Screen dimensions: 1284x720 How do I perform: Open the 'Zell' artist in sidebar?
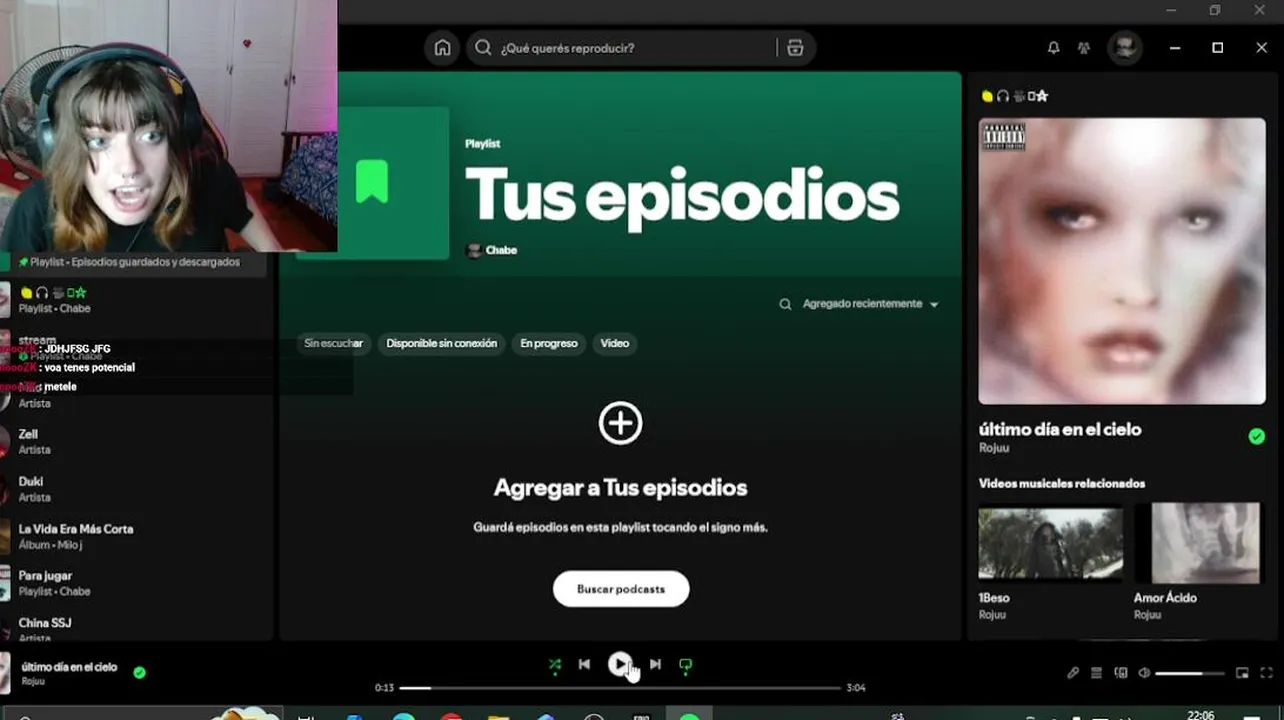[135, 441]
